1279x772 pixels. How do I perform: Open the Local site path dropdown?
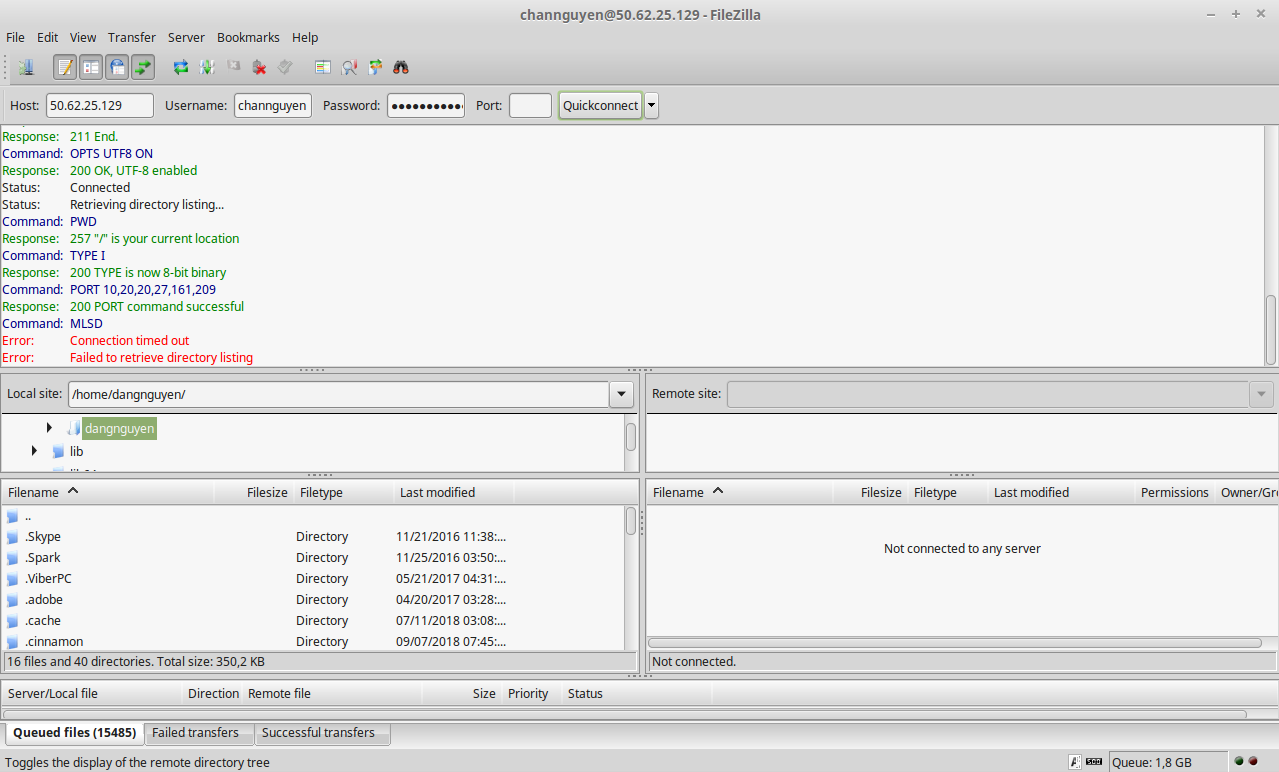point(622,394)
